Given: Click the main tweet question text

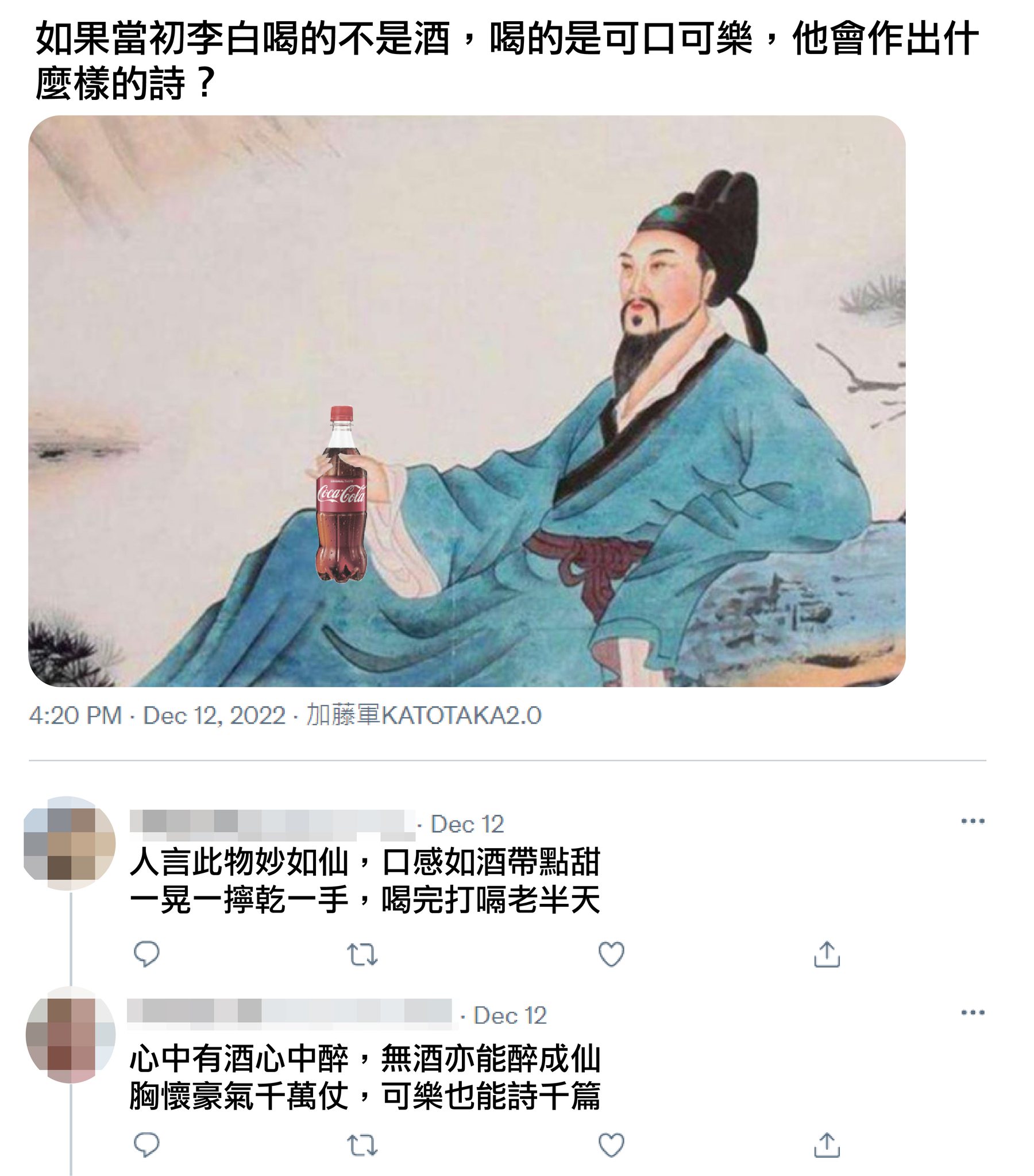Looking at the screenshot, I should pos(507,60).
